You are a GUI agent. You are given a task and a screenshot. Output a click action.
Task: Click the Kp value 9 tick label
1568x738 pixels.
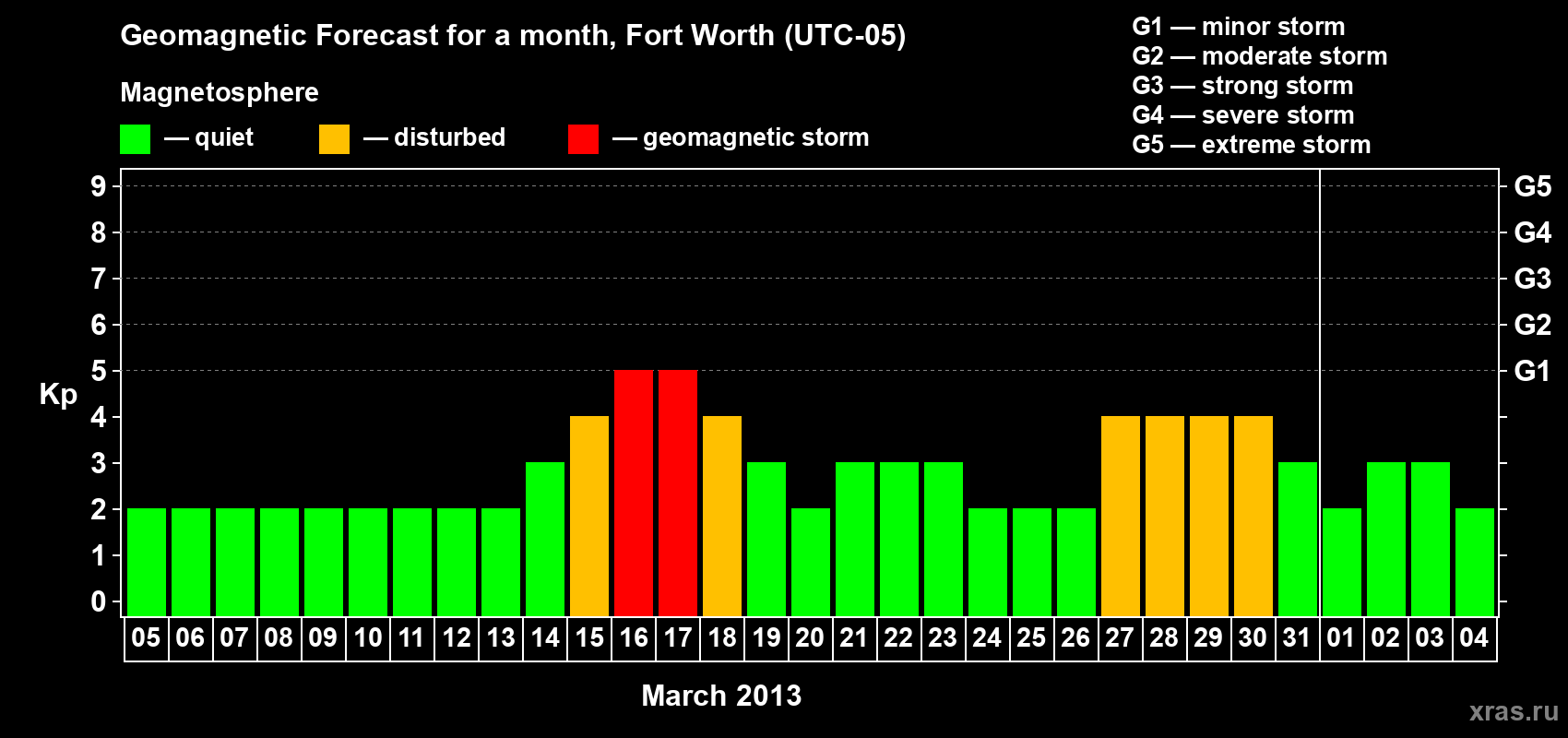(99, 186)
